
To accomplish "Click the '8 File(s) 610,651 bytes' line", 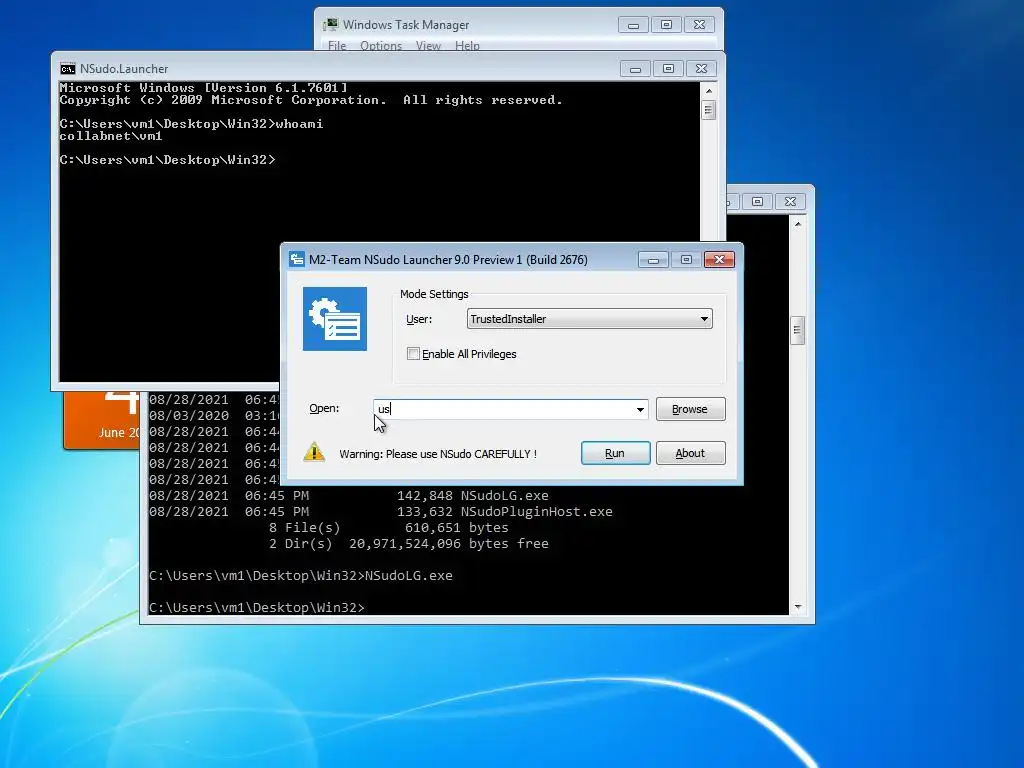I will coord(389,528).
